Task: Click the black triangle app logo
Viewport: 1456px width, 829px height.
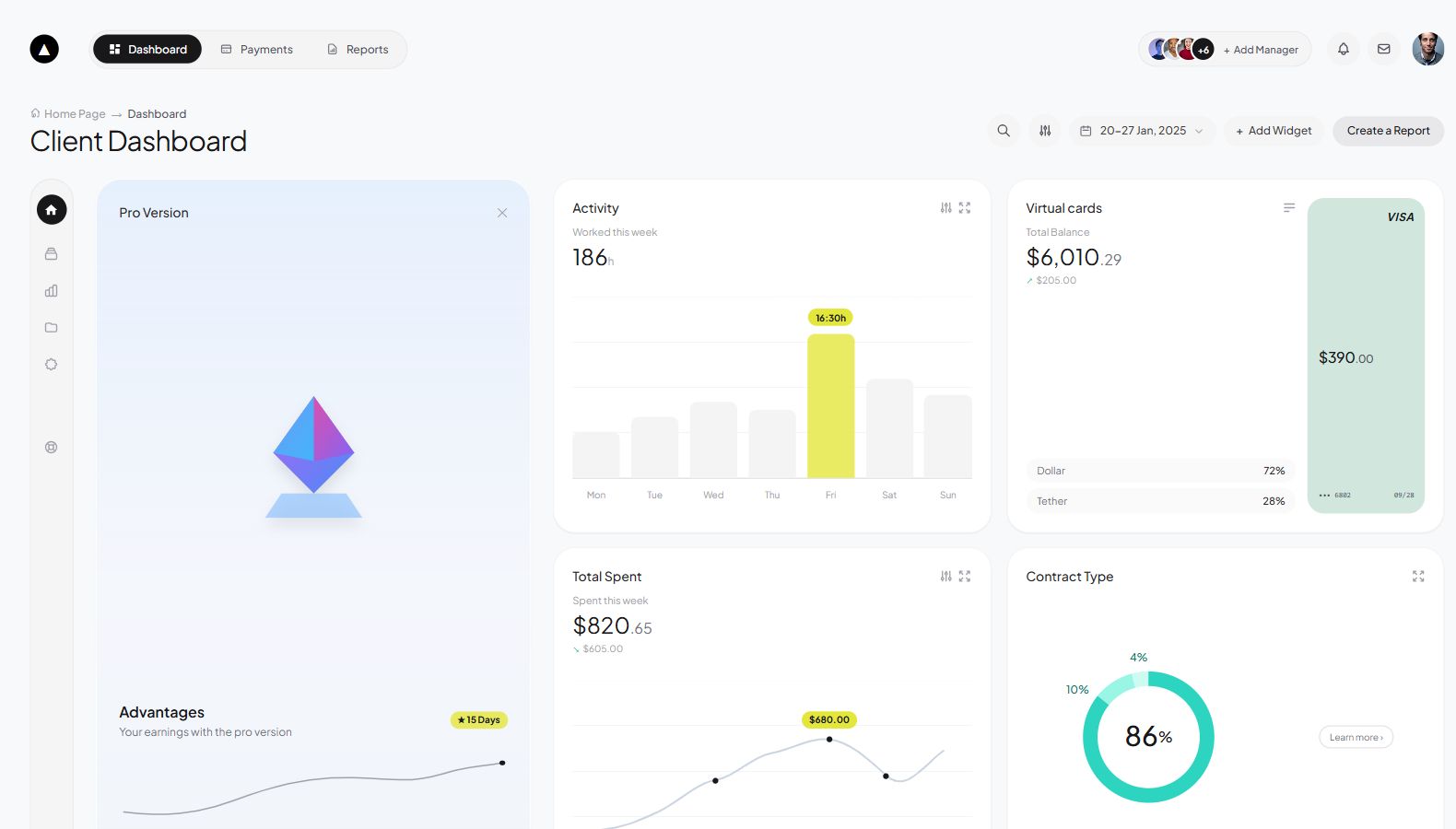Action: click(44, 49)
